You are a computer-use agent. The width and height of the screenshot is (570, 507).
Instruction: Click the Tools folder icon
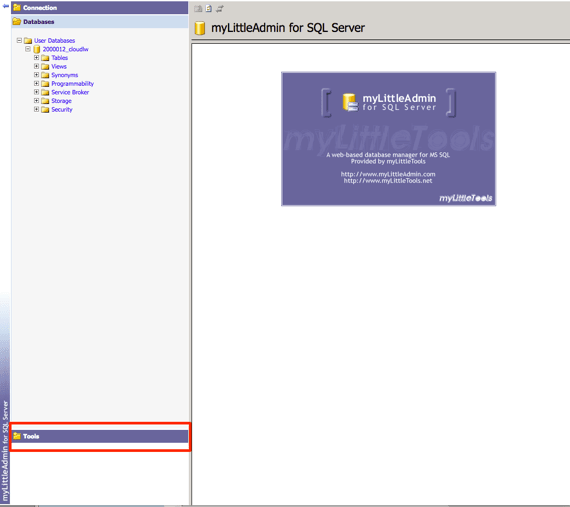(17, 436)
